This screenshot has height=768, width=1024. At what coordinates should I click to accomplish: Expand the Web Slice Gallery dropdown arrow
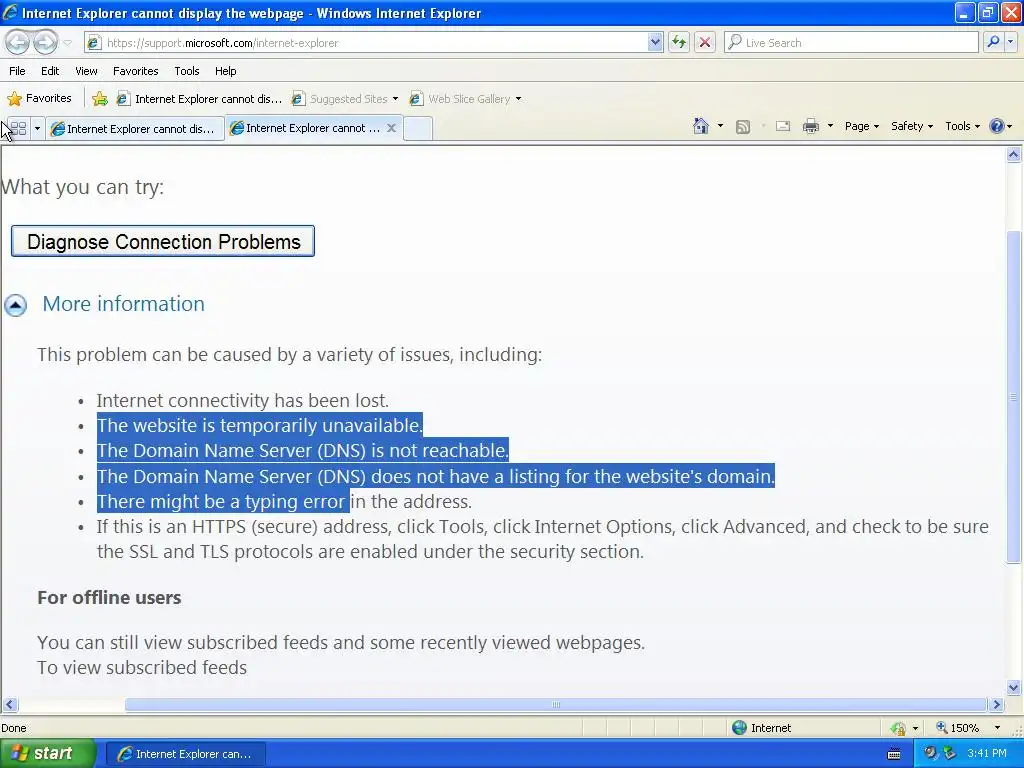point(519,99)
